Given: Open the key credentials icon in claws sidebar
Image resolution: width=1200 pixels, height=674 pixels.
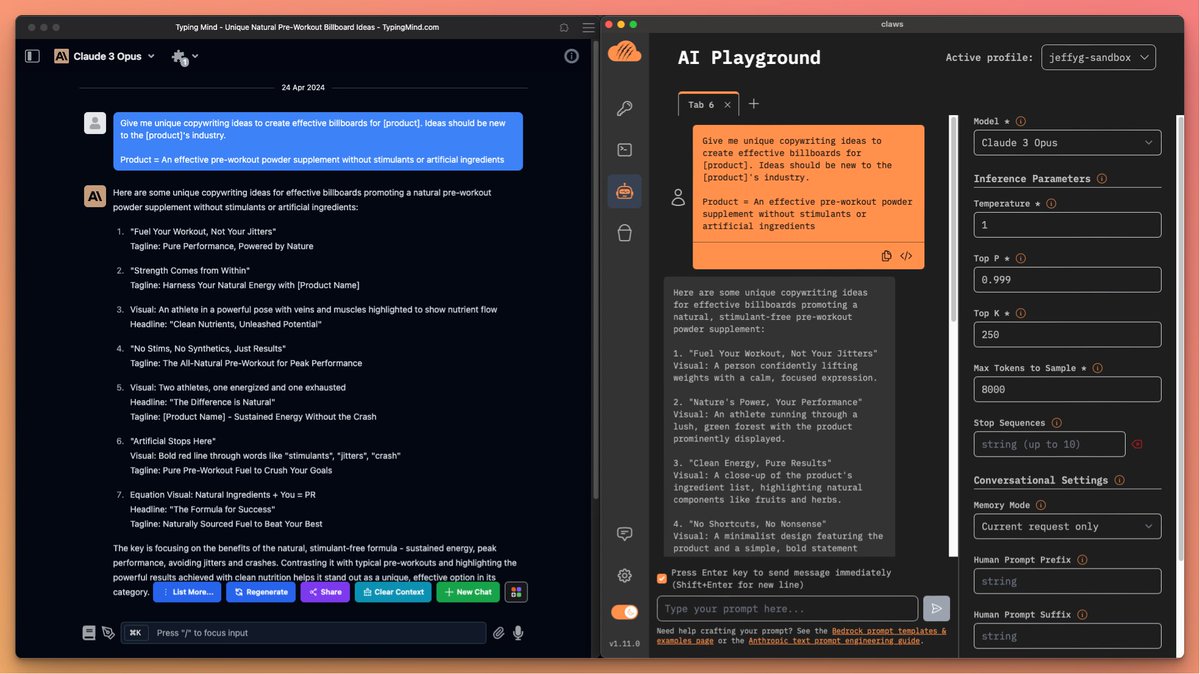Looking at the screenshot, I should 624,108.
